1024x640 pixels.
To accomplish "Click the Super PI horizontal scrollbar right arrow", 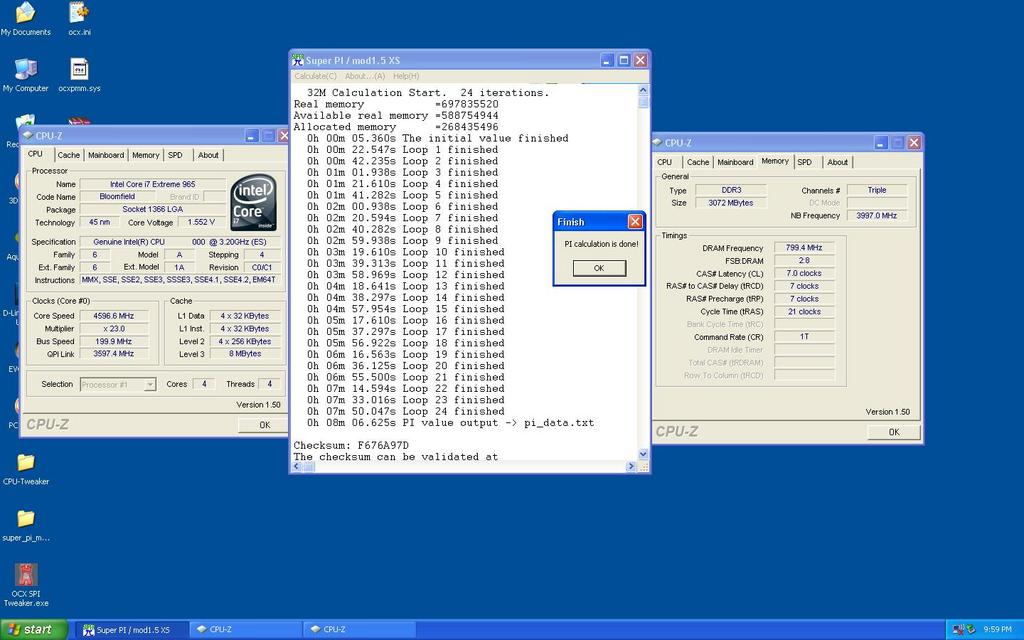I will [631, 466].
